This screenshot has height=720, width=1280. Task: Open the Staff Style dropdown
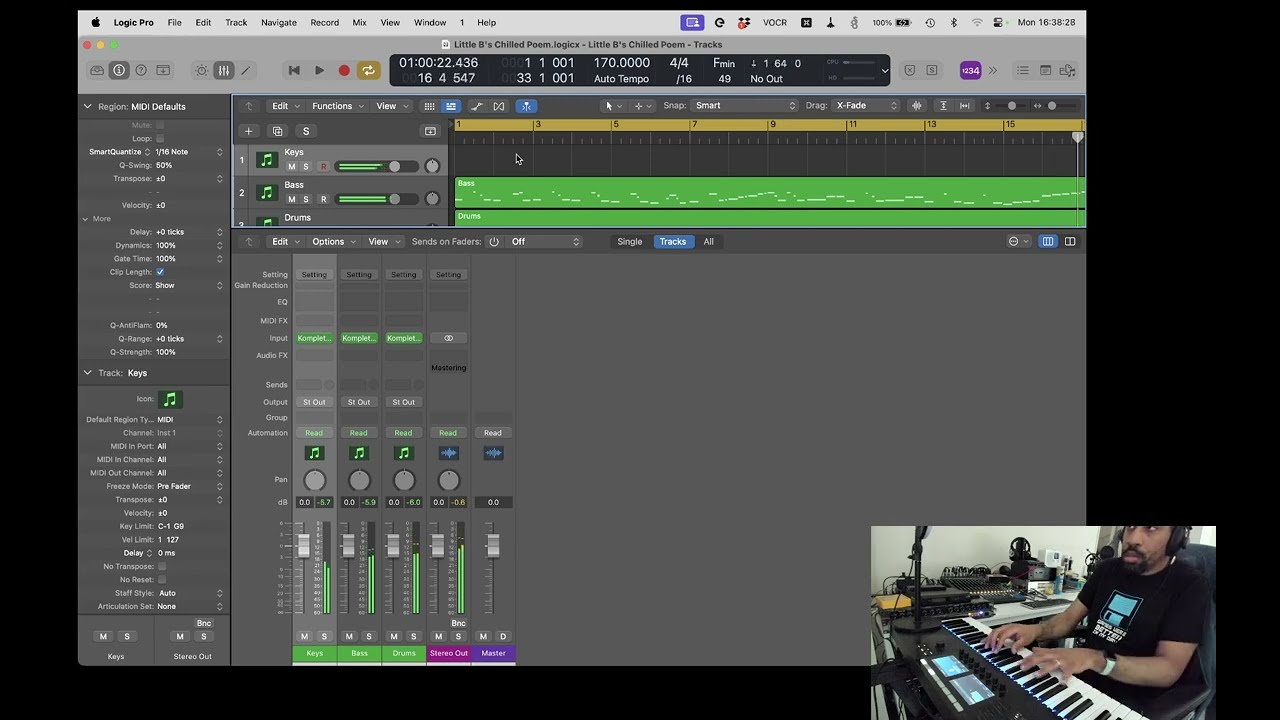coord(190,593)
